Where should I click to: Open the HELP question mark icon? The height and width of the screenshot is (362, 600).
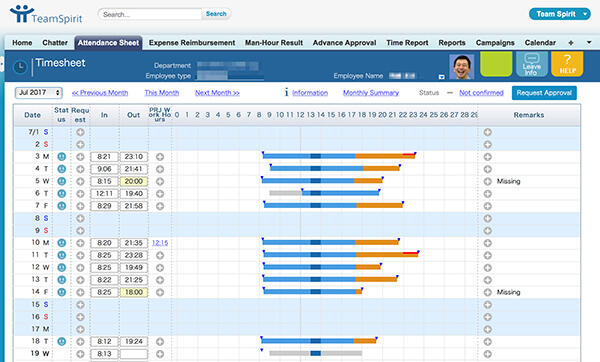[567, 64]
